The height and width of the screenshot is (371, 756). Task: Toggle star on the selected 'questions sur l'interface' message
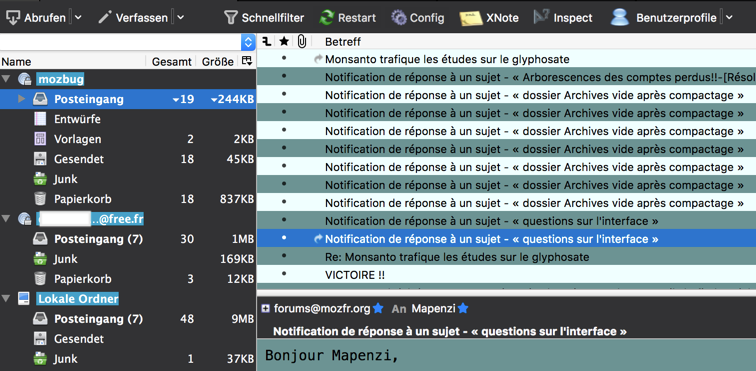[284, 237]
